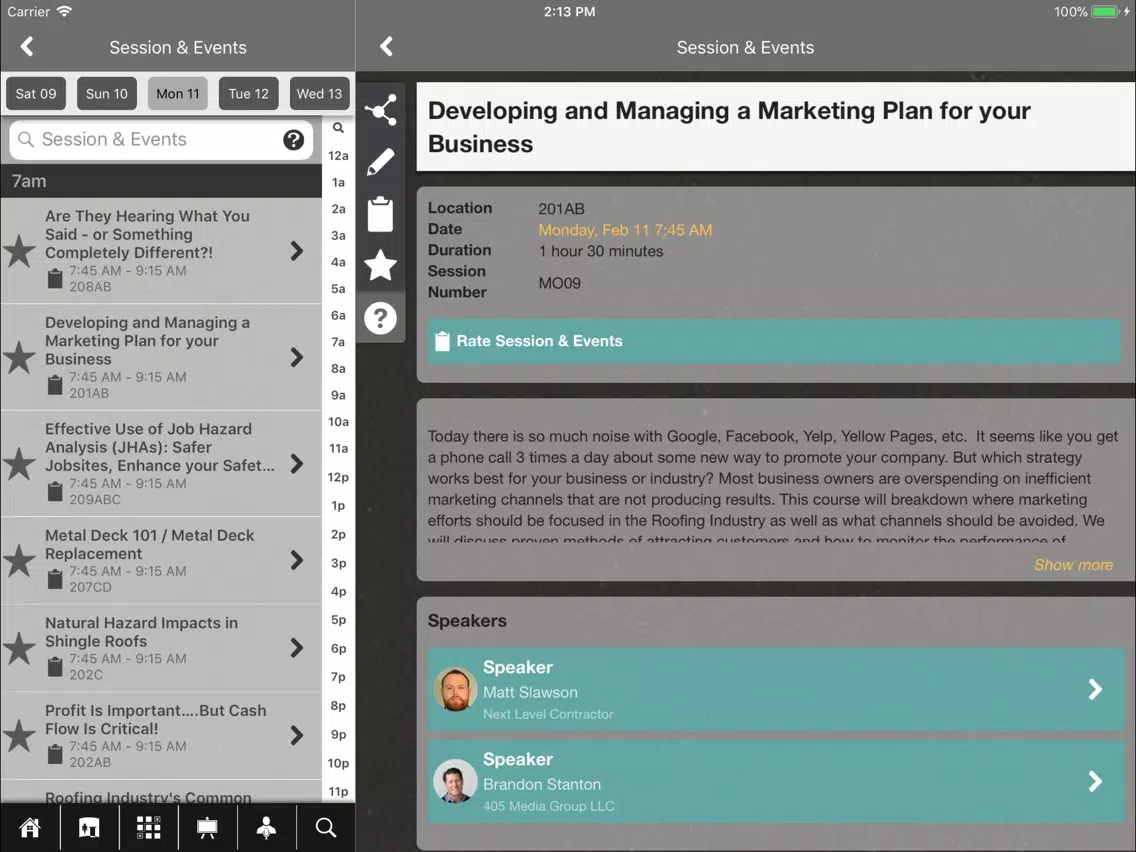The image size is (1136, 852).
Task: Tap the share icon in the side toolbar
Action: click(x=380, y=111)
